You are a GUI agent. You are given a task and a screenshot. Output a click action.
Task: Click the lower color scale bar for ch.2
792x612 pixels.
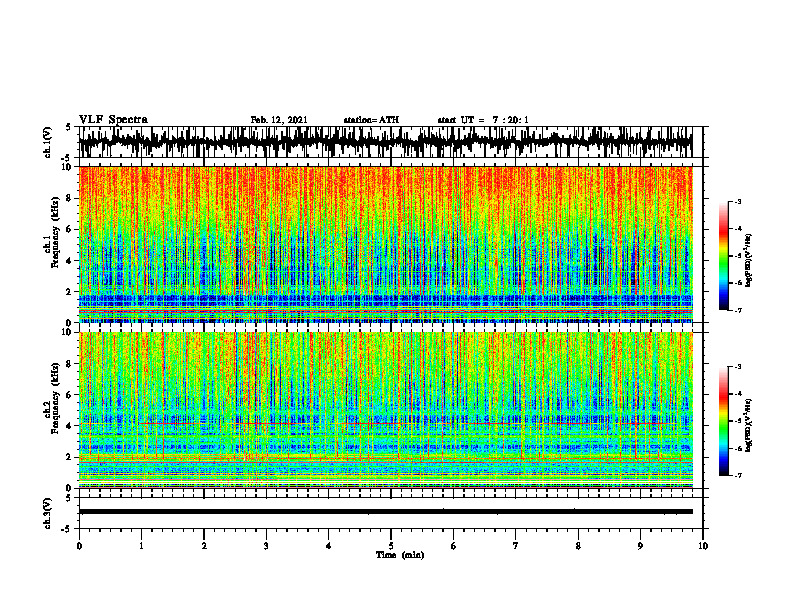tap(724, 421)
